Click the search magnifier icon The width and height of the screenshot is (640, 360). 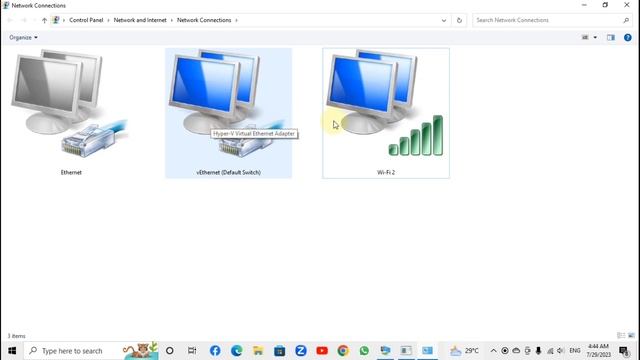pyautogui.click(x=626, y=20)
